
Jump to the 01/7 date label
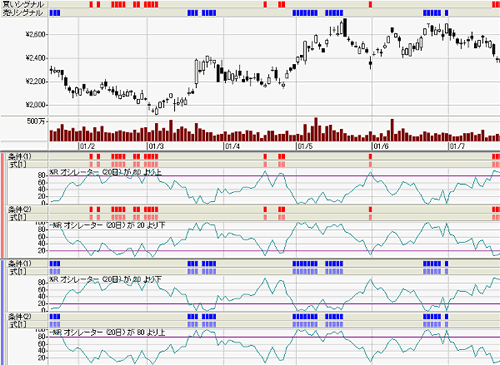(x=457, y=146)
